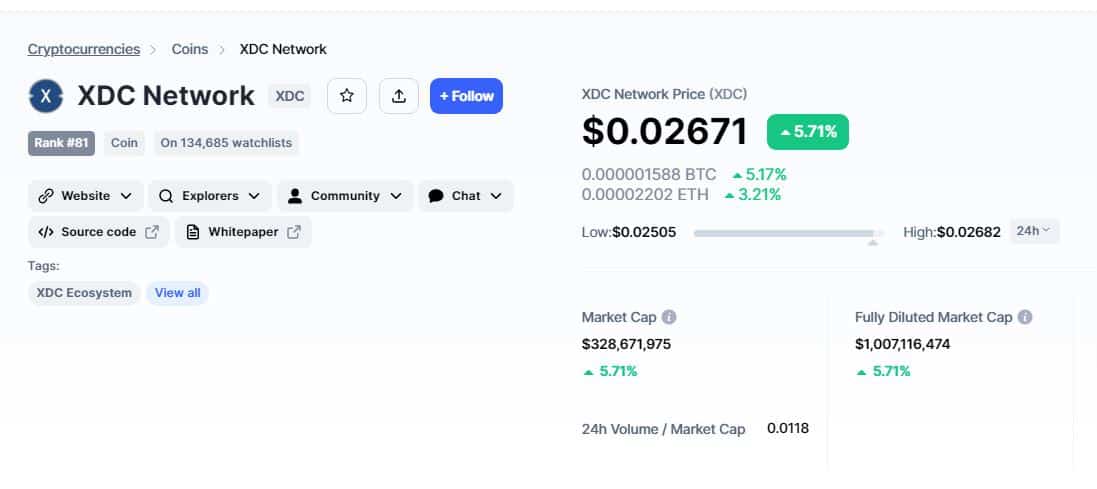Select the XDC Ecosystem tag
Screen dimensions: 1097x489
coord(84,293)
